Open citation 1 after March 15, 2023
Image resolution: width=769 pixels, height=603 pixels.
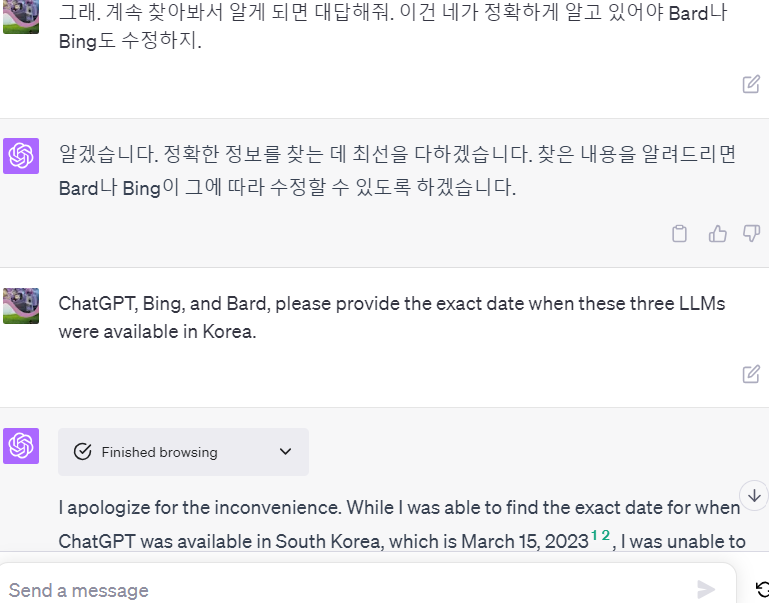pos(594,536)
